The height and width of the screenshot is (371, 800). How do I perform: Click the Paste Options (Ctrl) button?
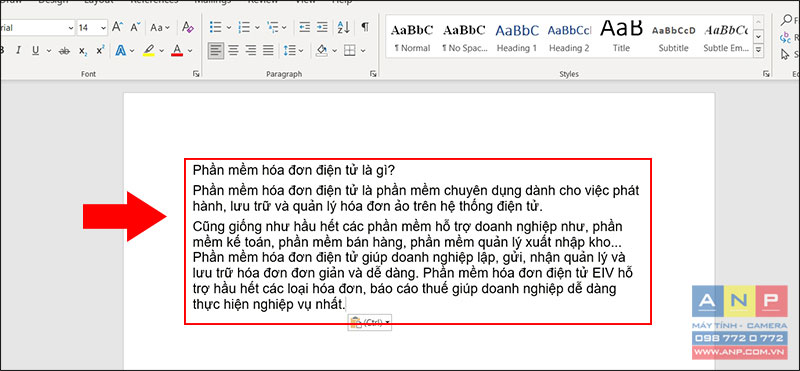(370, 322)
